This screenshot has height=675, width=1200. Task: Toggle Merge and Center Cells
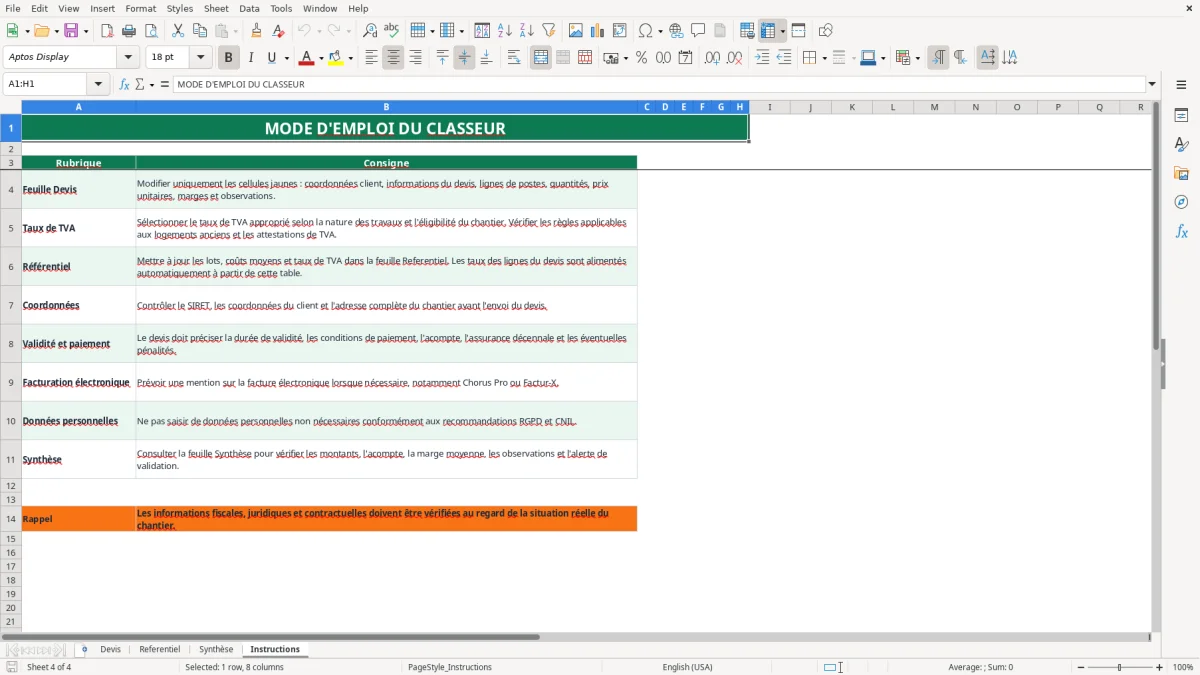coord(541,58)
